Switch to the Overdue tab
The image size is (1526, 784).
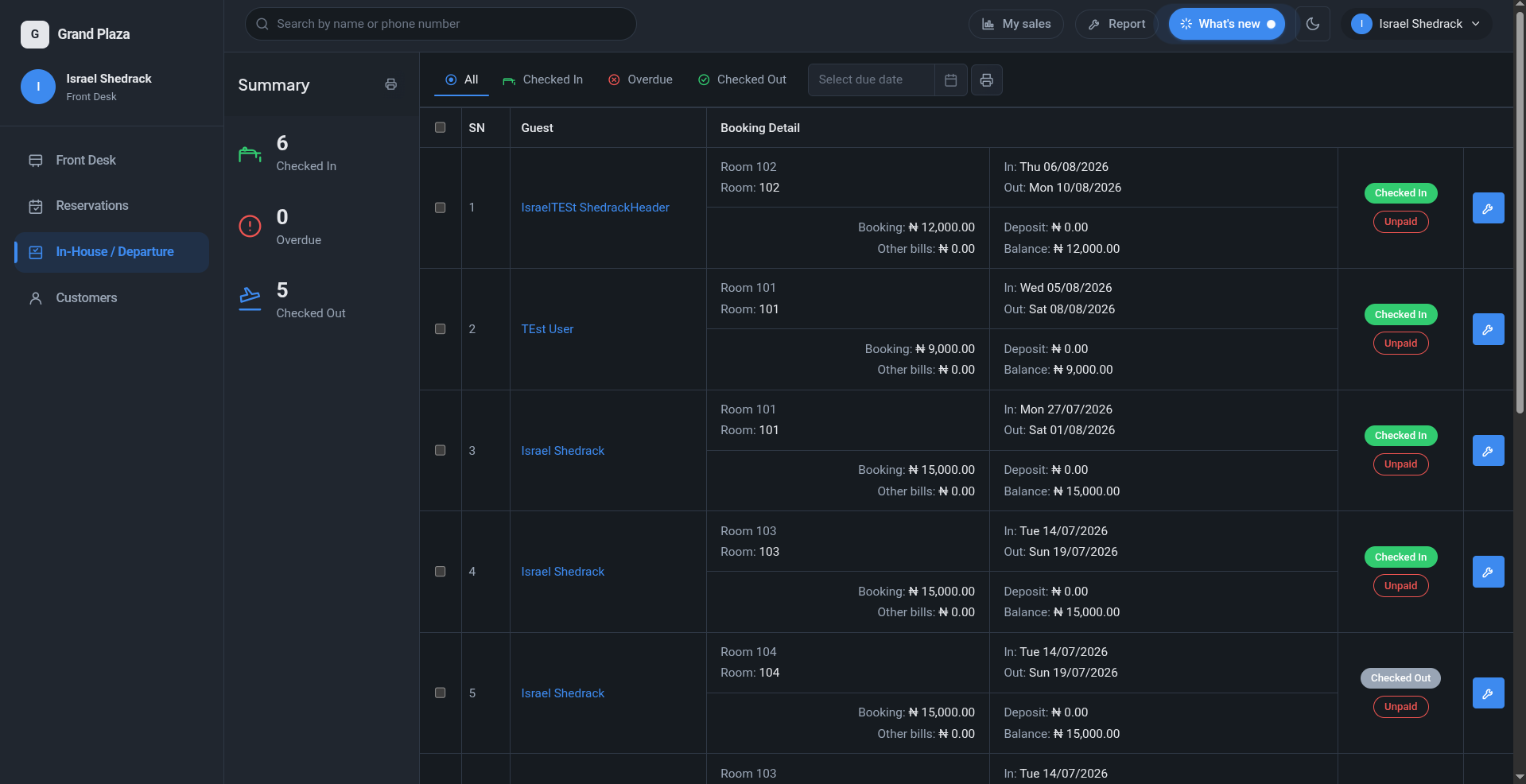tap(640, 80)
